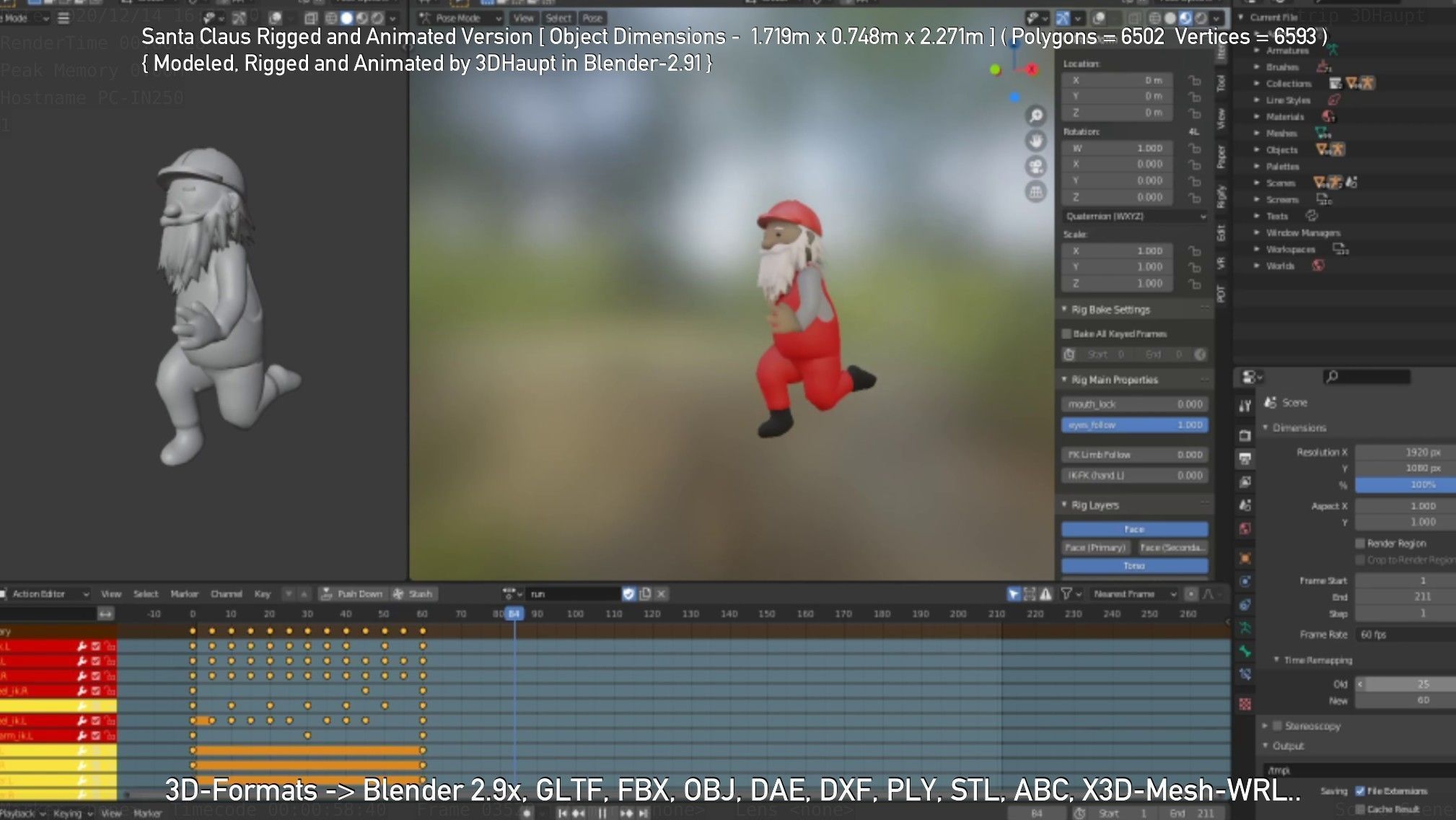Toggle only show errors warning icon
The image size is (1456, 820).
[1045, 593]
